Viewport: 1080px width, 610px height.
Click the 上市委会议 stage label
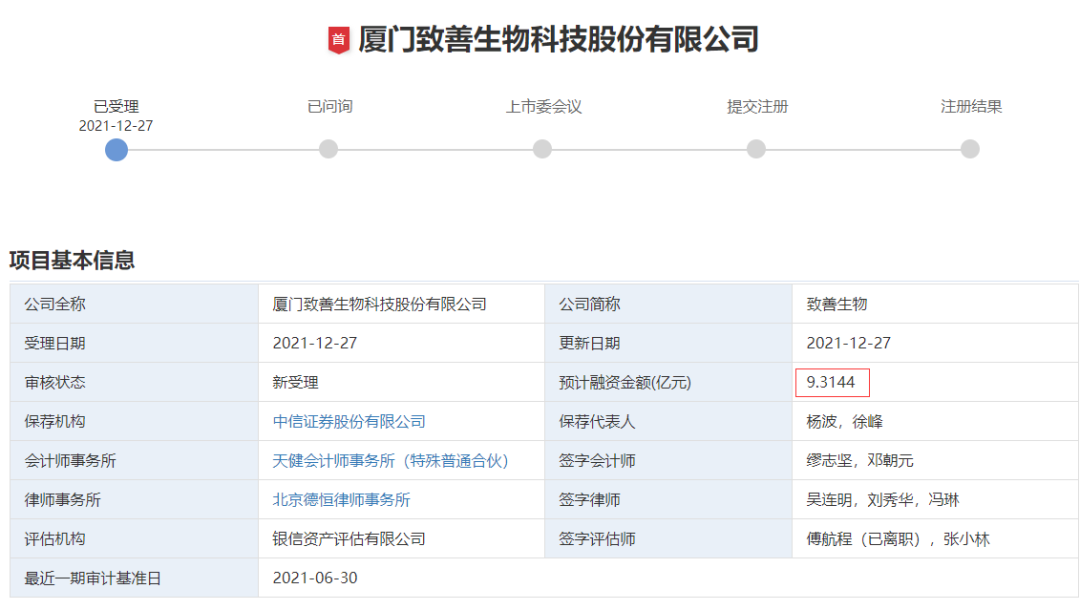coord(544,107)
